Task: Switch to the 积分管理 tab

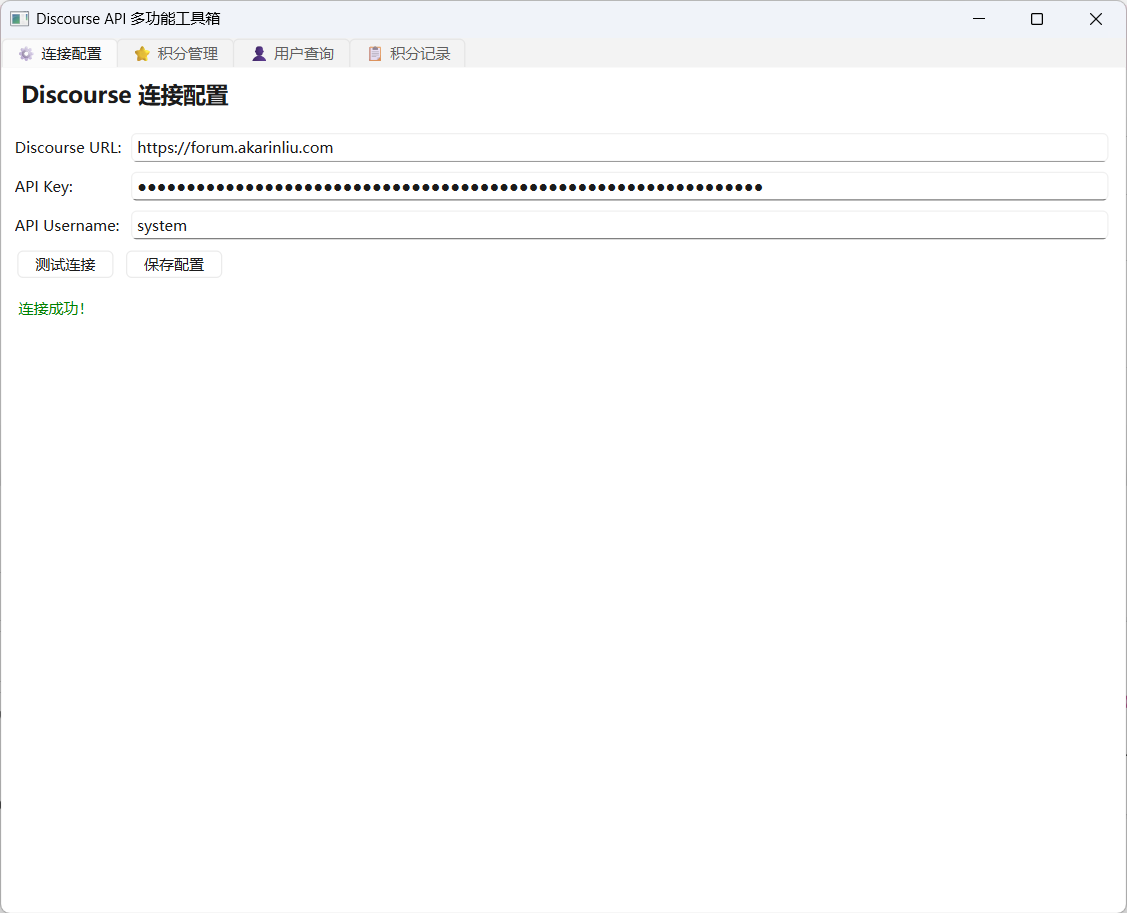Action: point(176,54)
